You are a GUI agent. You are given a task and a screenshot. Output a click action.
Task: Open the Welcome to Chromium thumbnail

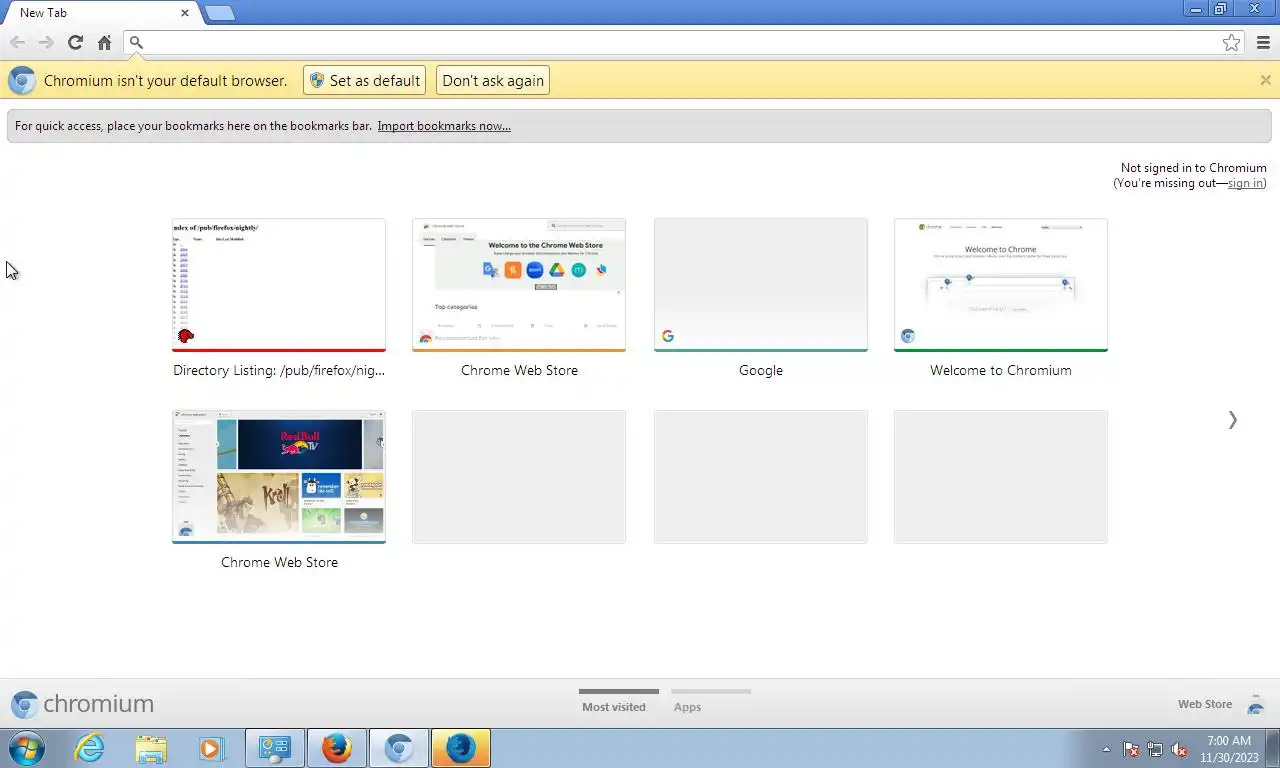[1001, 285]
